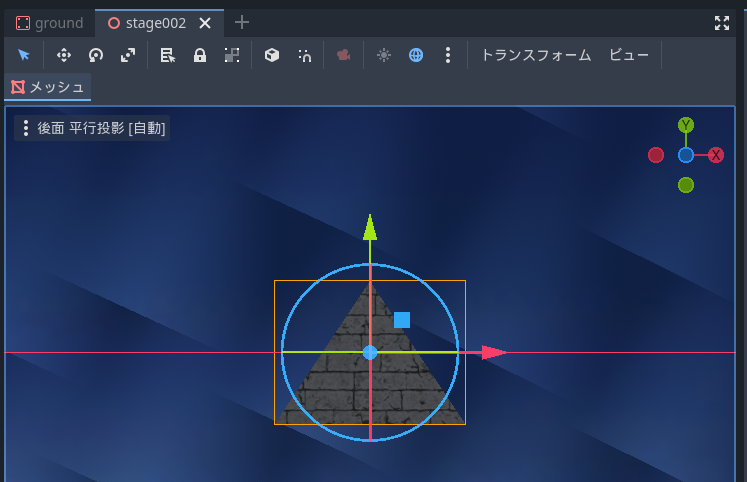The width and height of the screenshot is (747, 482).
Task: Open the メッシュ menu
Action: (48, 87)
